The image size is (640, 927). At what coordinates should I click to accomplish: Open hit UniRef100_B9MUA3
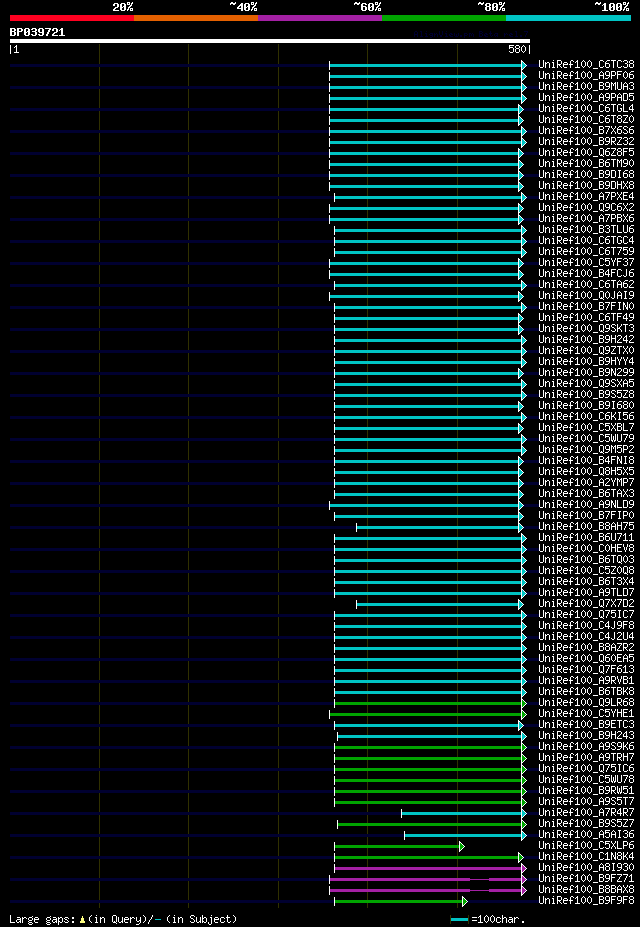click(x=586, y=87)
